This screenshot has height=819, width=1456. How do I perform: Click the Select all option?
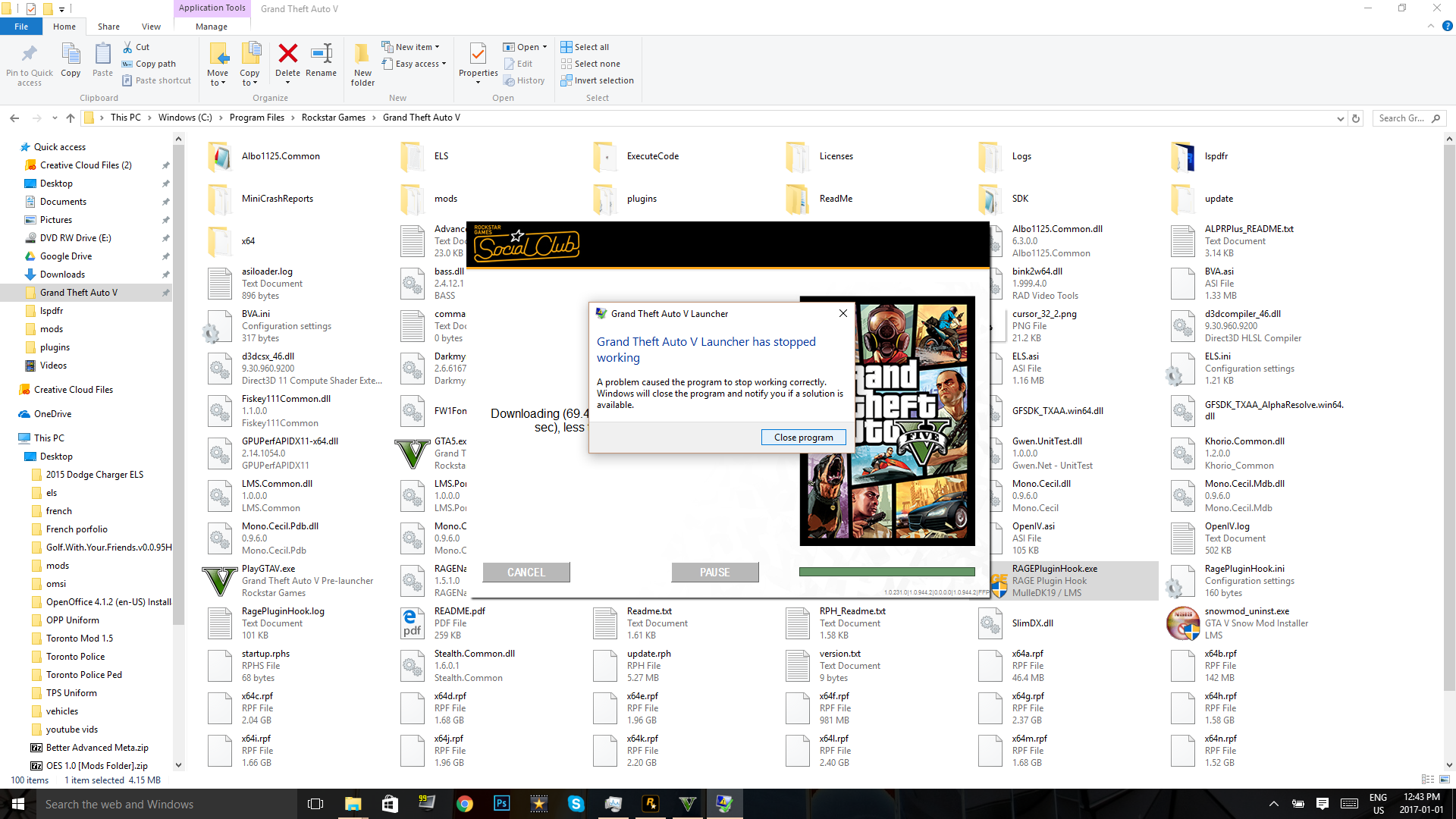[x=585, y=47]
